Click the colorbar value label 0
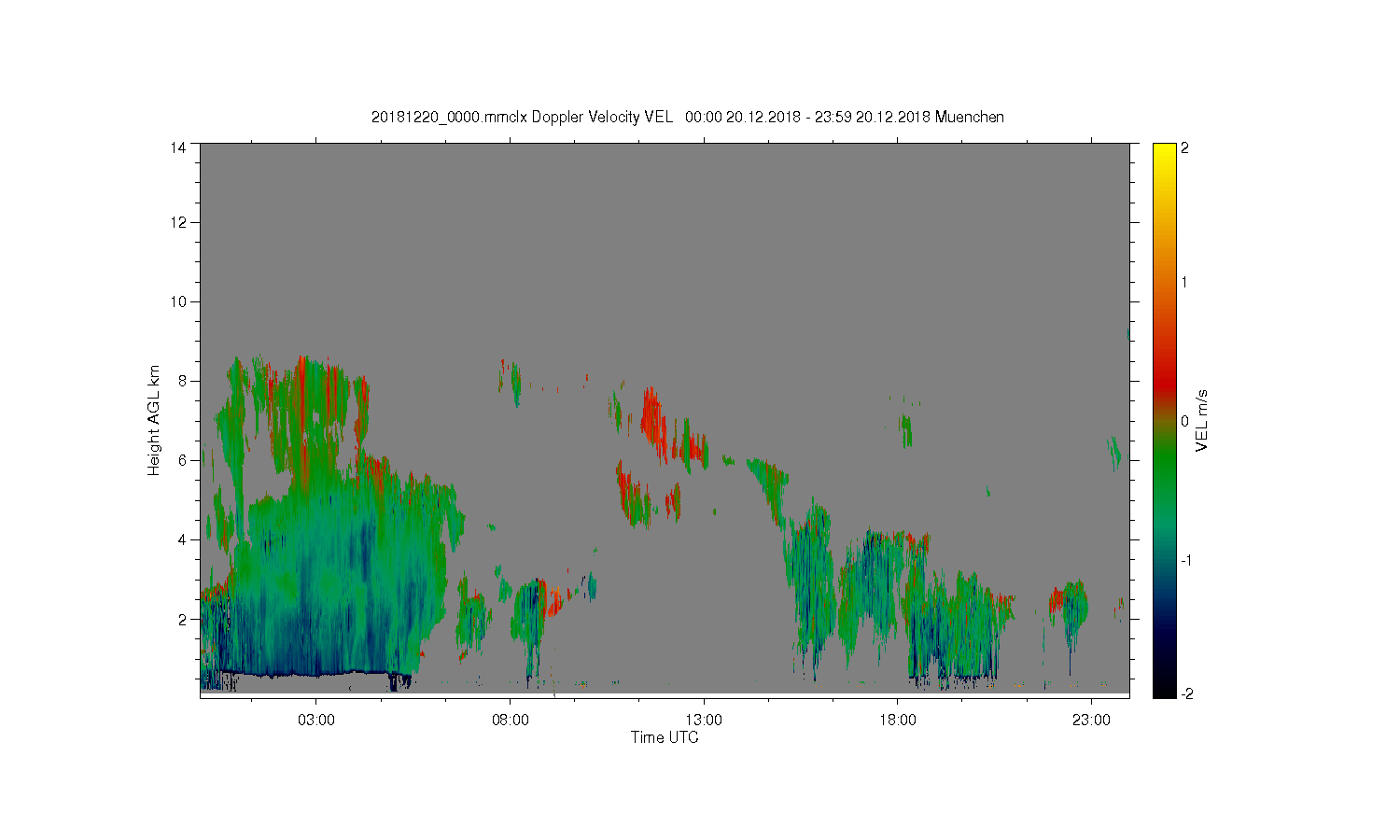 point(1185,421)
